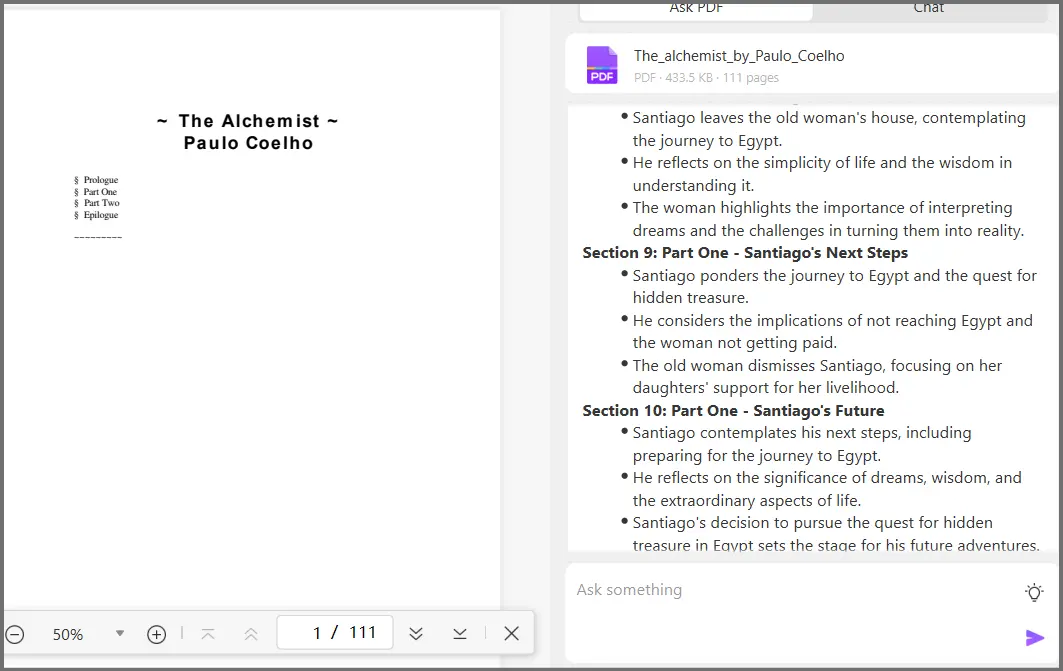Go to next page with double-chevron icon
The height and width of the screenshot is (671, 1063).
(x=416, y=633)
